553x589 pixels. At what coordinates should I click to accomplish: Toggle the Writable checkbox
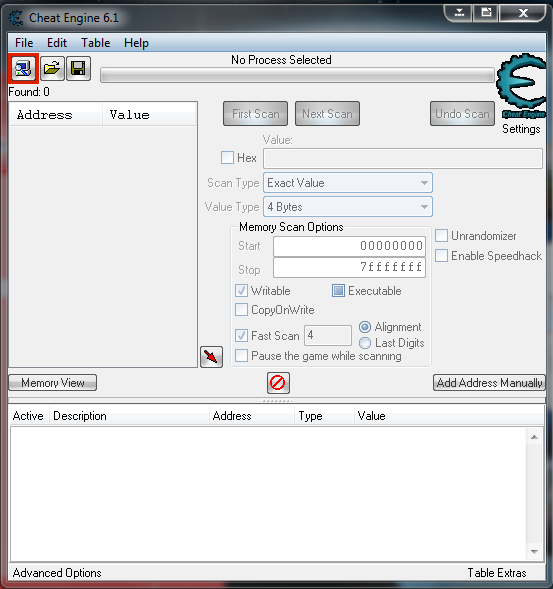pyautogui.click(x=241, y=290)
